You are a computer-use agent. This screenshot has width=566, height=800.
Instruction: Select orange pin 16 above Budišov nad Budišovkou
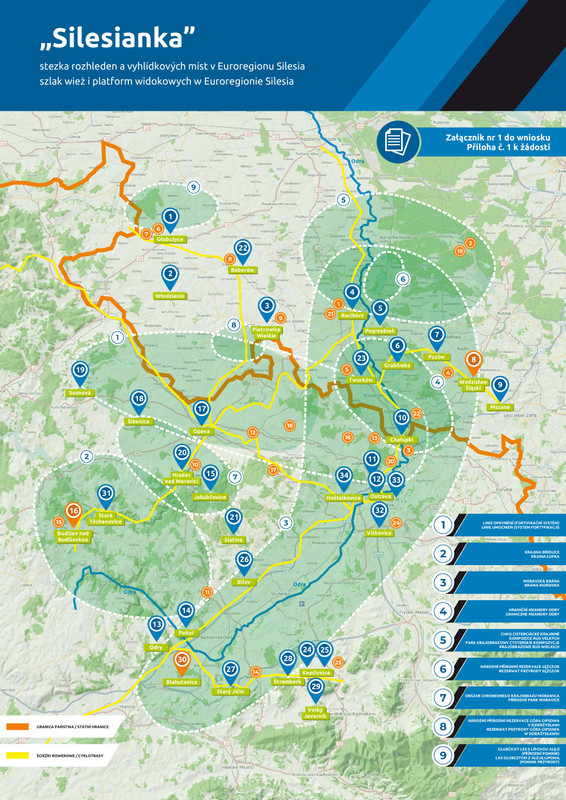73,514
